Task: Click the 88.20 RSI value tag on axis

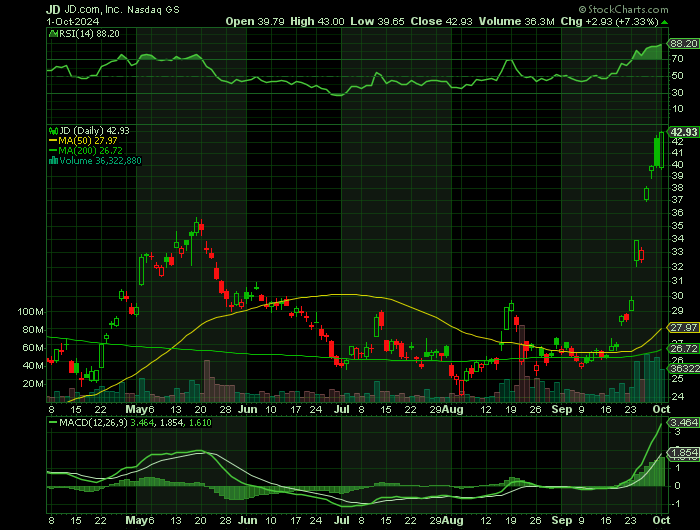Action: [683, 43]
